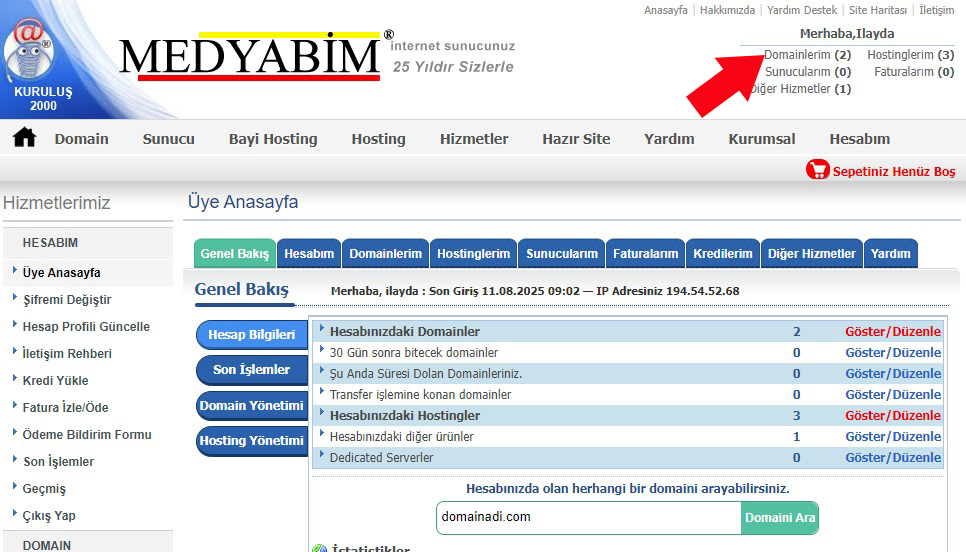Open İletişim Rehberi in the sidebar
Viewport: 966px width, 552px height.
click(67, 354)
